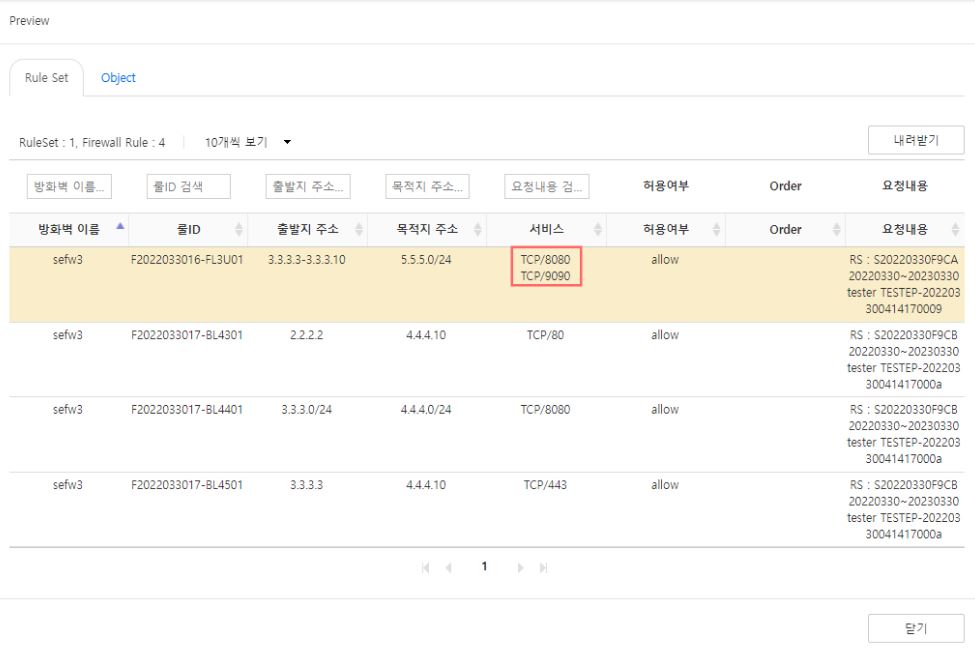
Task: Click source address 2.2.2.2
Action: pos(307,335)
